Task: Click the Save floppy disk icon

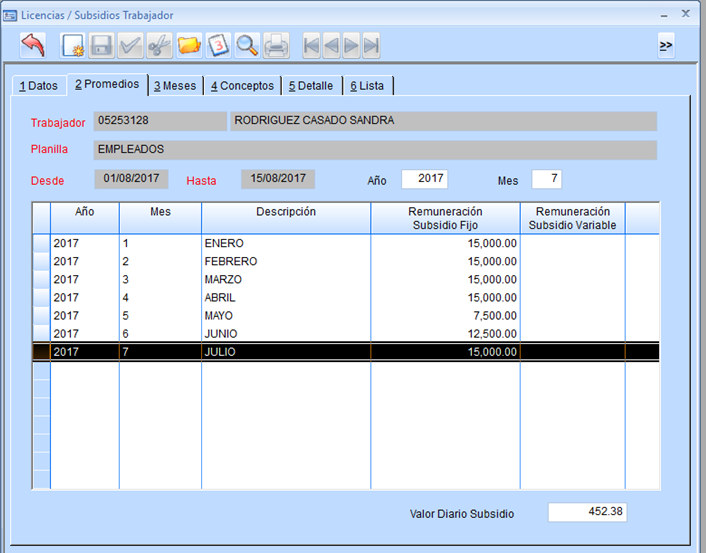Action: [x=101, y=45]
